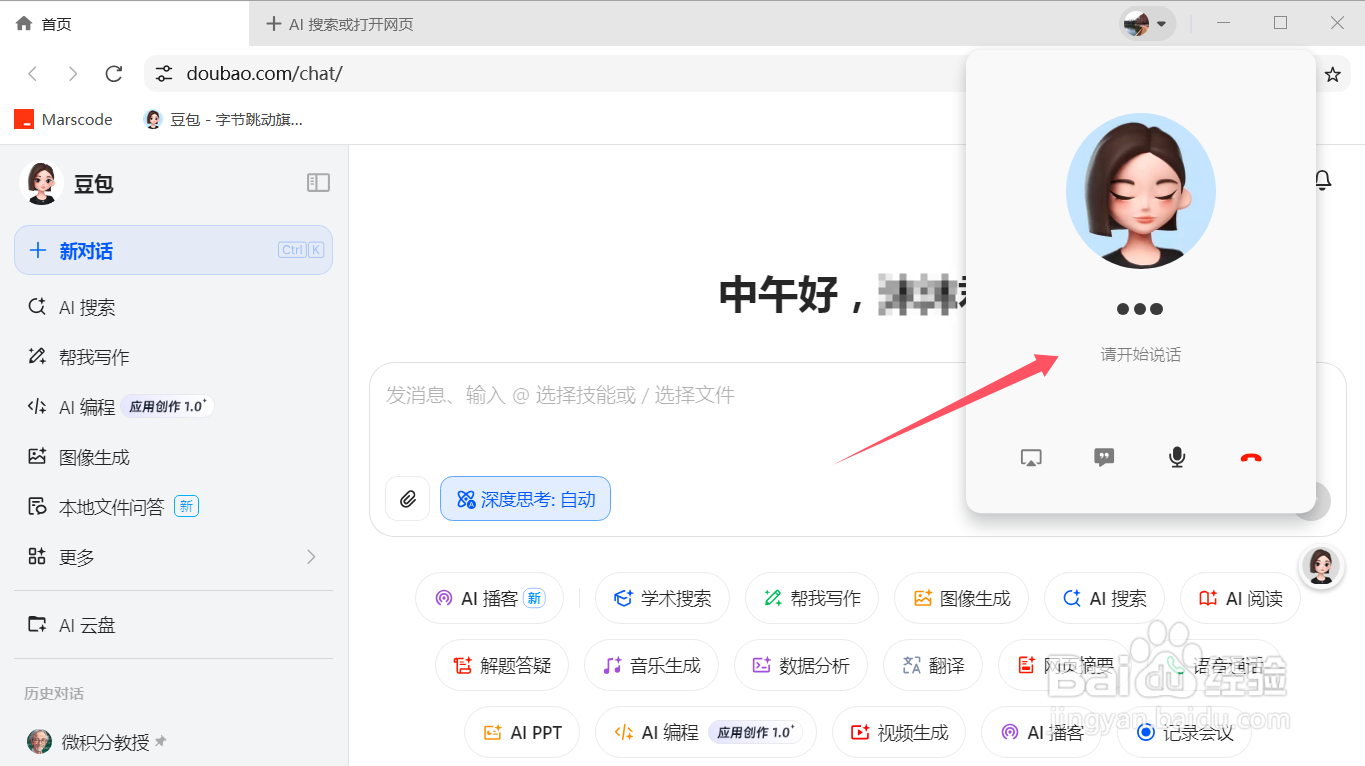Select the 解题答疑 skill chip
Screen dimensions: 1365x766
pyautogui.click(x=502, y=665)
